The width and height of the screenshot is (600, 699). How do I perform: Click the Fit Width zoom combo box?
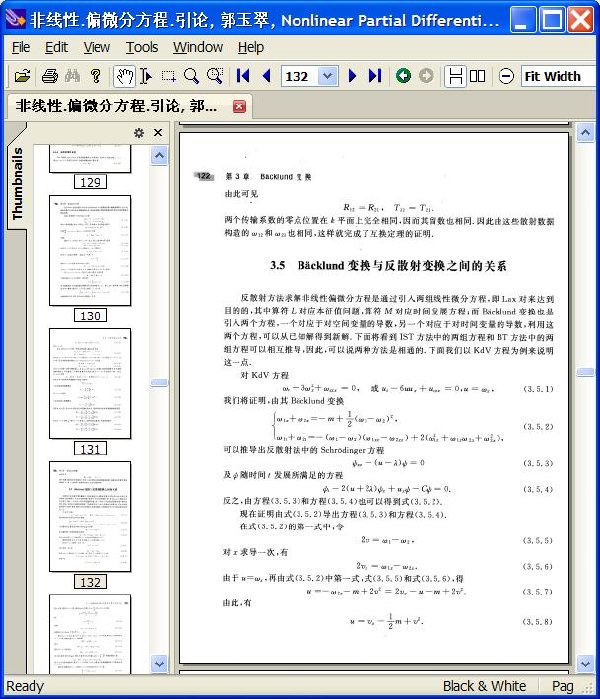coord(559,76)
